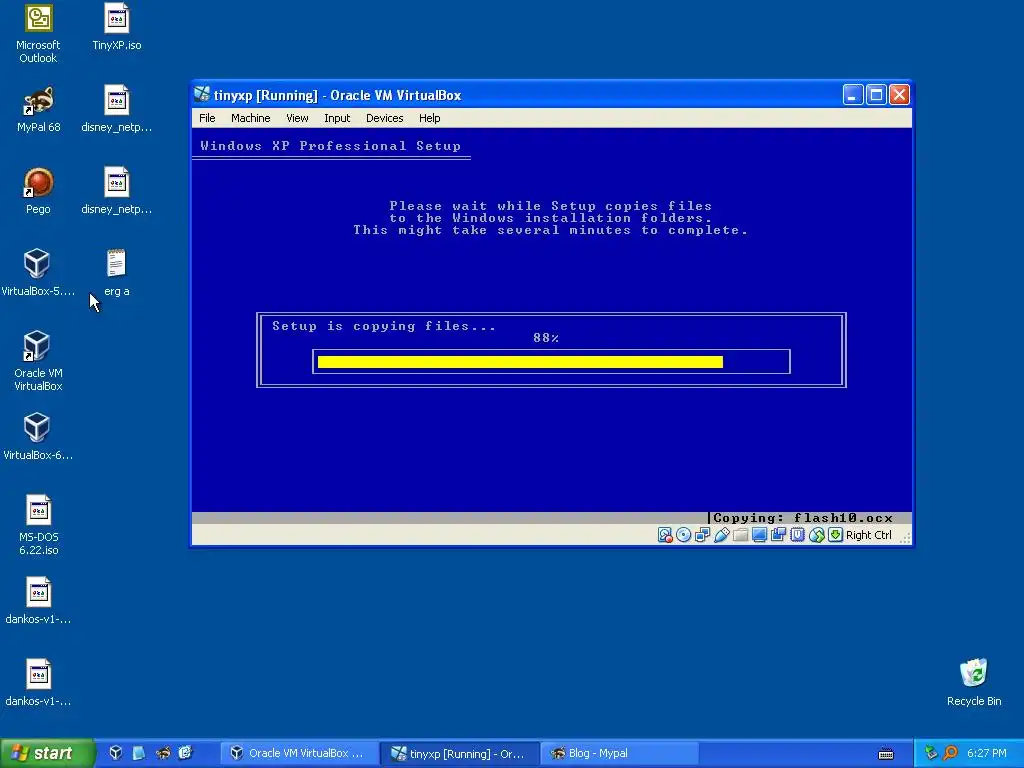Select the Microsoft Outlook desktop icon

[x=38, y=34]
